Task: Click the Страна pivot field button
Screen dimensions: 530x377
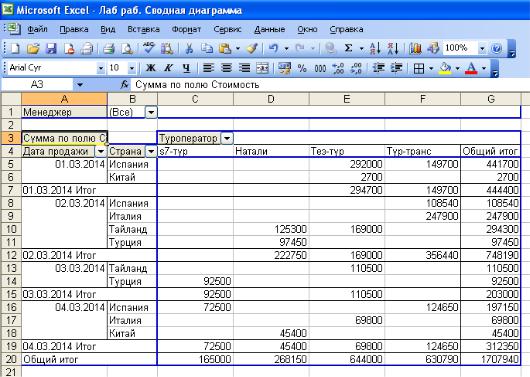Action: coord(126,151)
